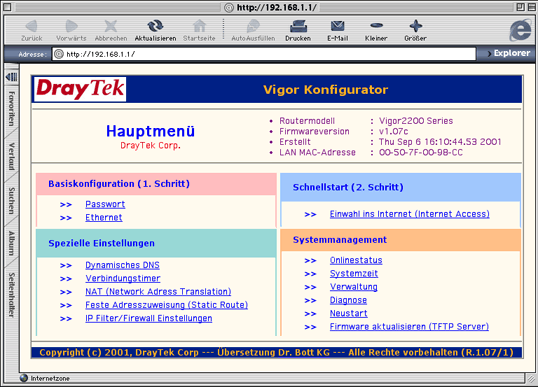Open Firmware aktualisieren TFTP Server link

pos(409,327)
